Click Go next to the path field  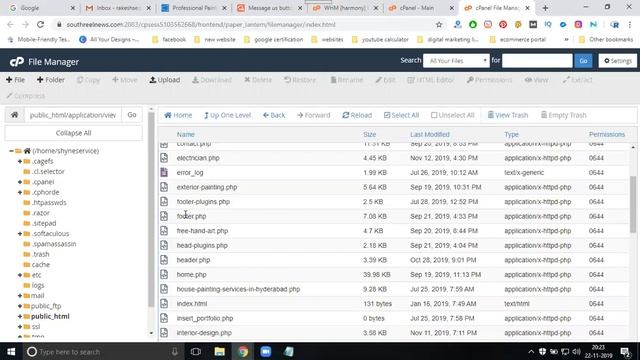point(132,115)
